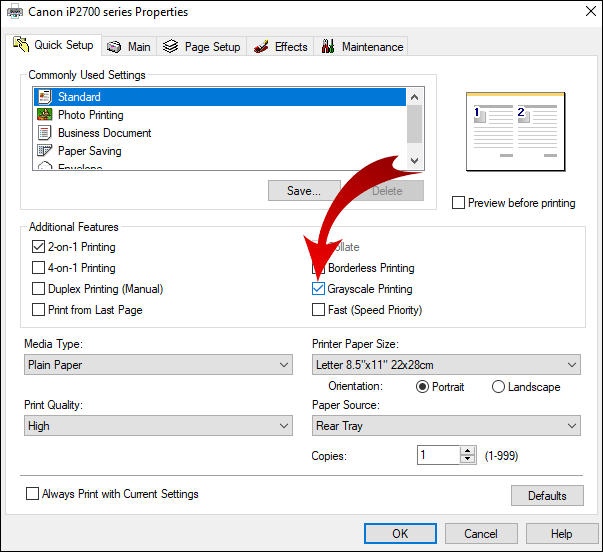Switch to the Quick Setup tab
This screenshot has width=603, height=552.
click(55, 45)
